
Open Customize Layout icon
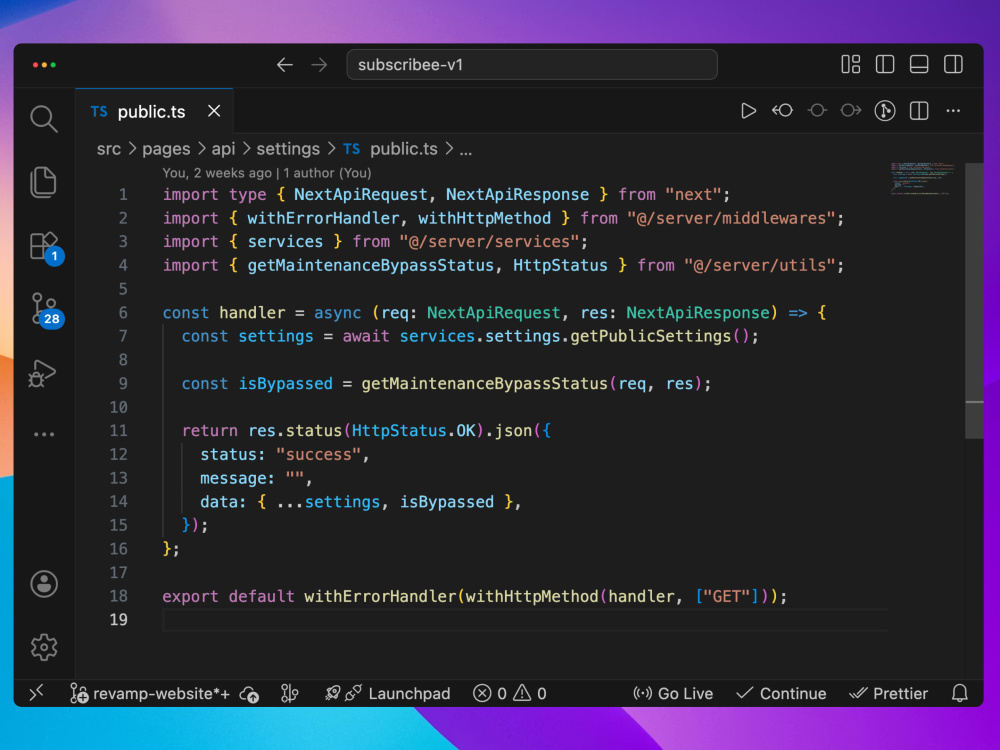[x=851, y=64]
